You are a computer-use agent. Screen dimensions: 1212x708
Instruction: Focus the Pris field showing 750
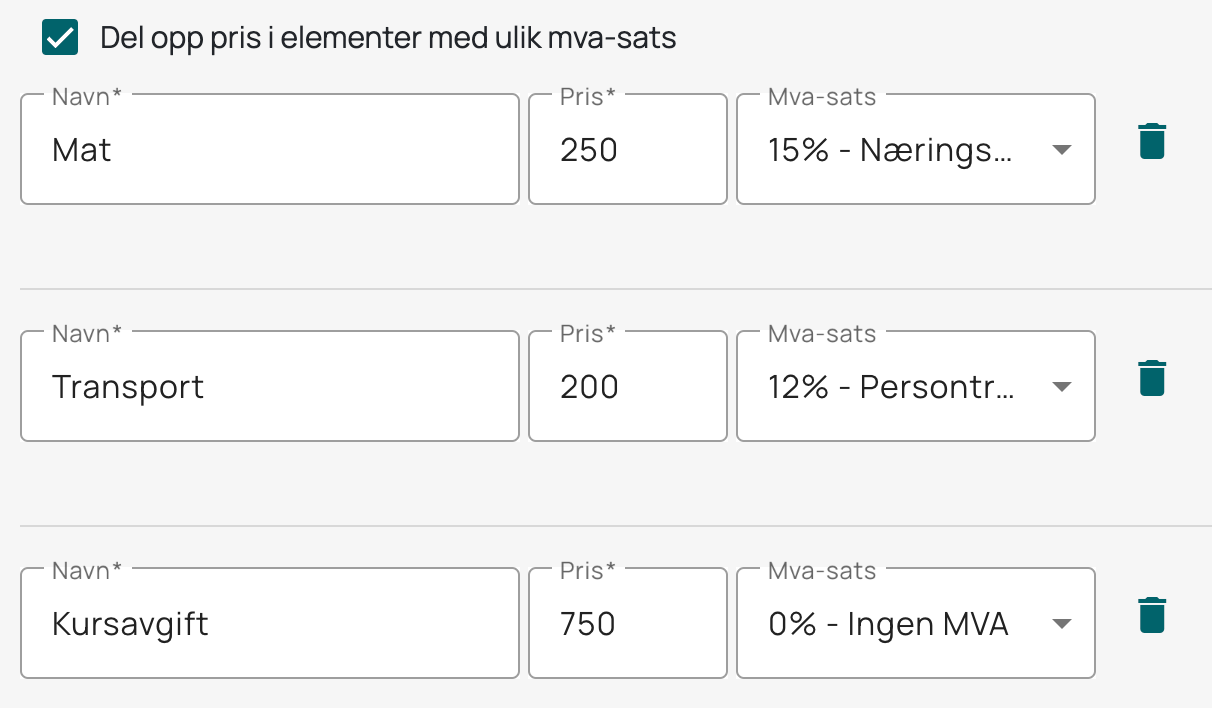tap(628, 623)
